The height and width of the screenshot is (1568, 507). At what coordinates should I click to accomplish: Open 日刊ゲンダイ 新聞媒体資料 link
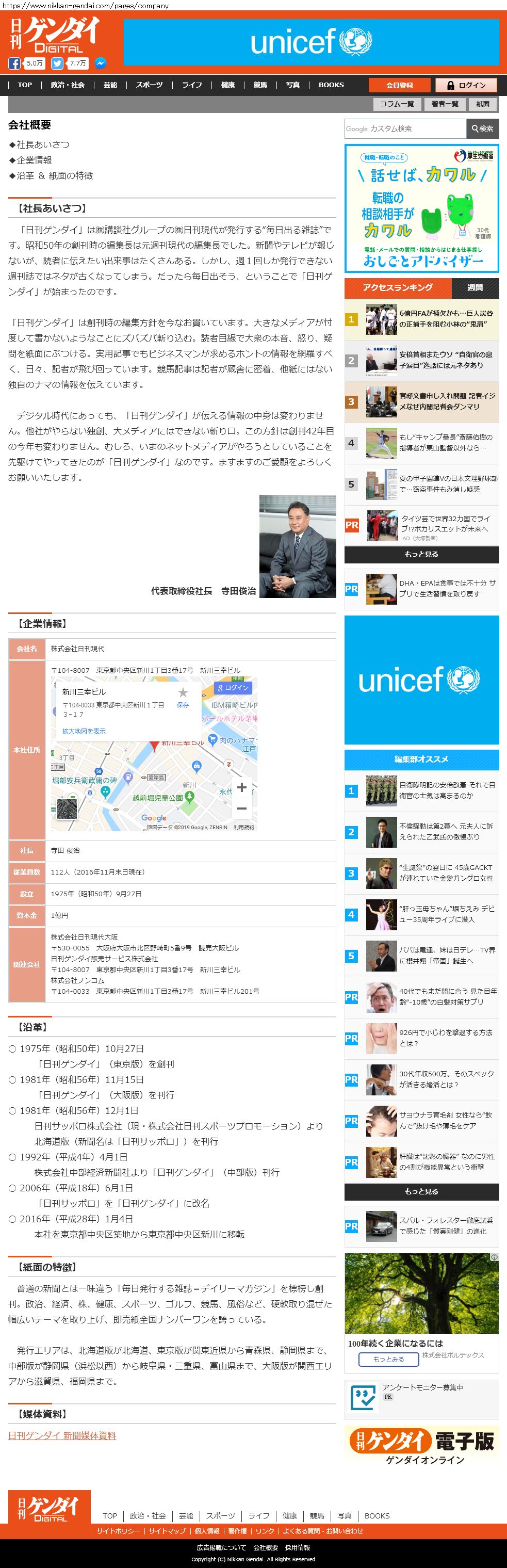coord(62,1435)
